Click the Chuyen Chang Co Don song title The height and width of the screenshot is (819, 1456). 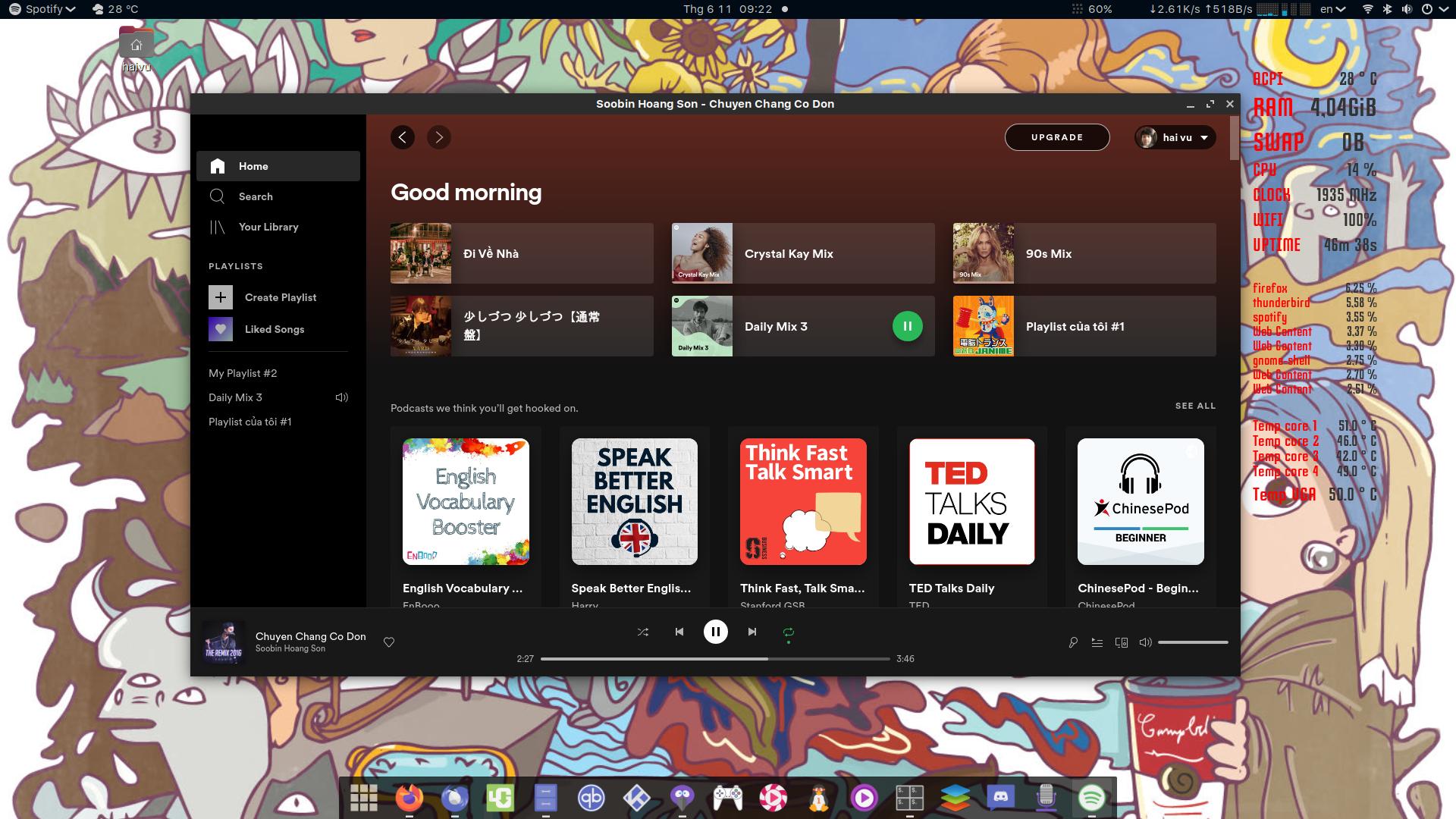[311, 636]
